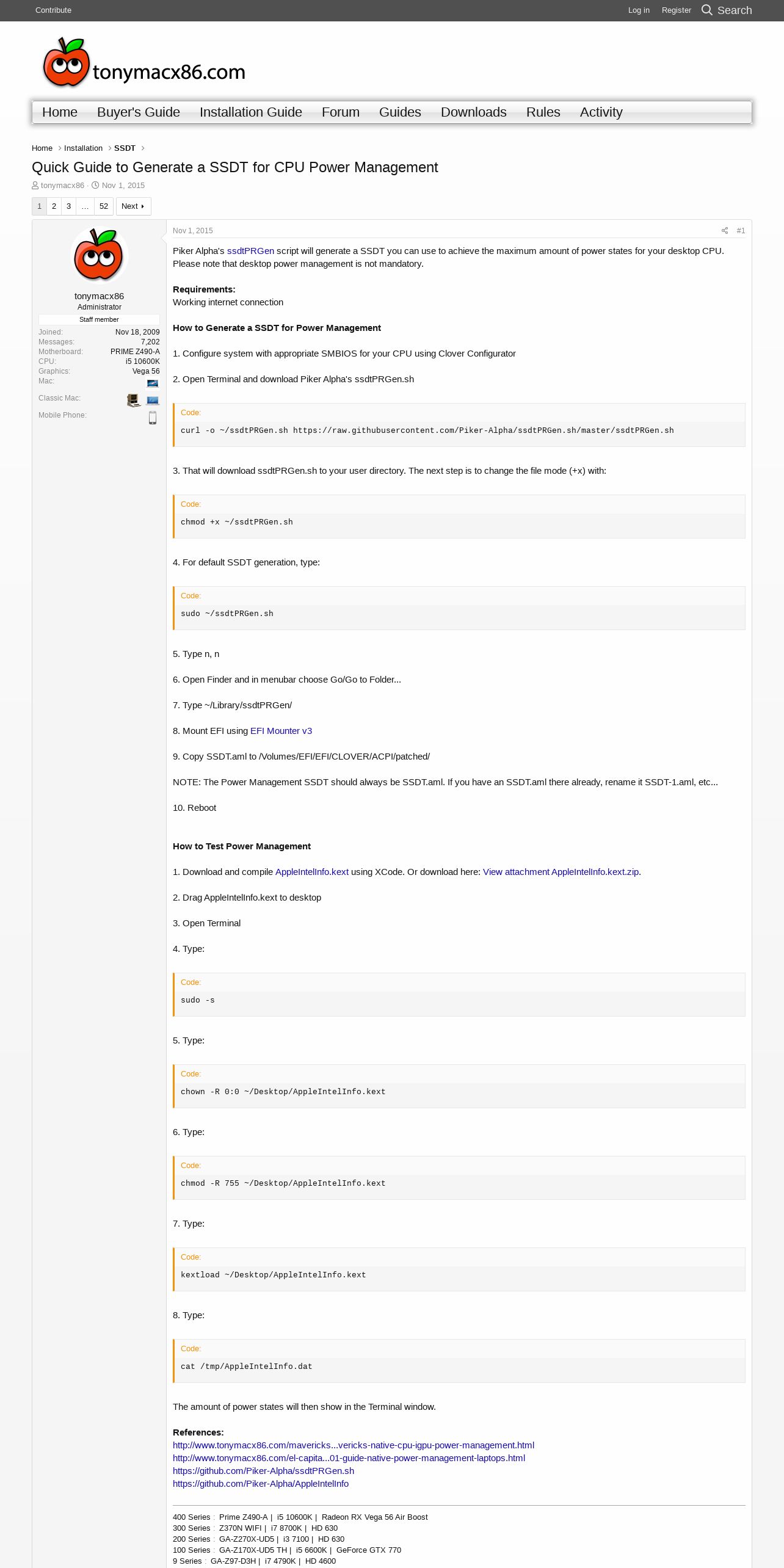
Task: Click the Mac laptop icon in profile
Action: coord(153,383)
